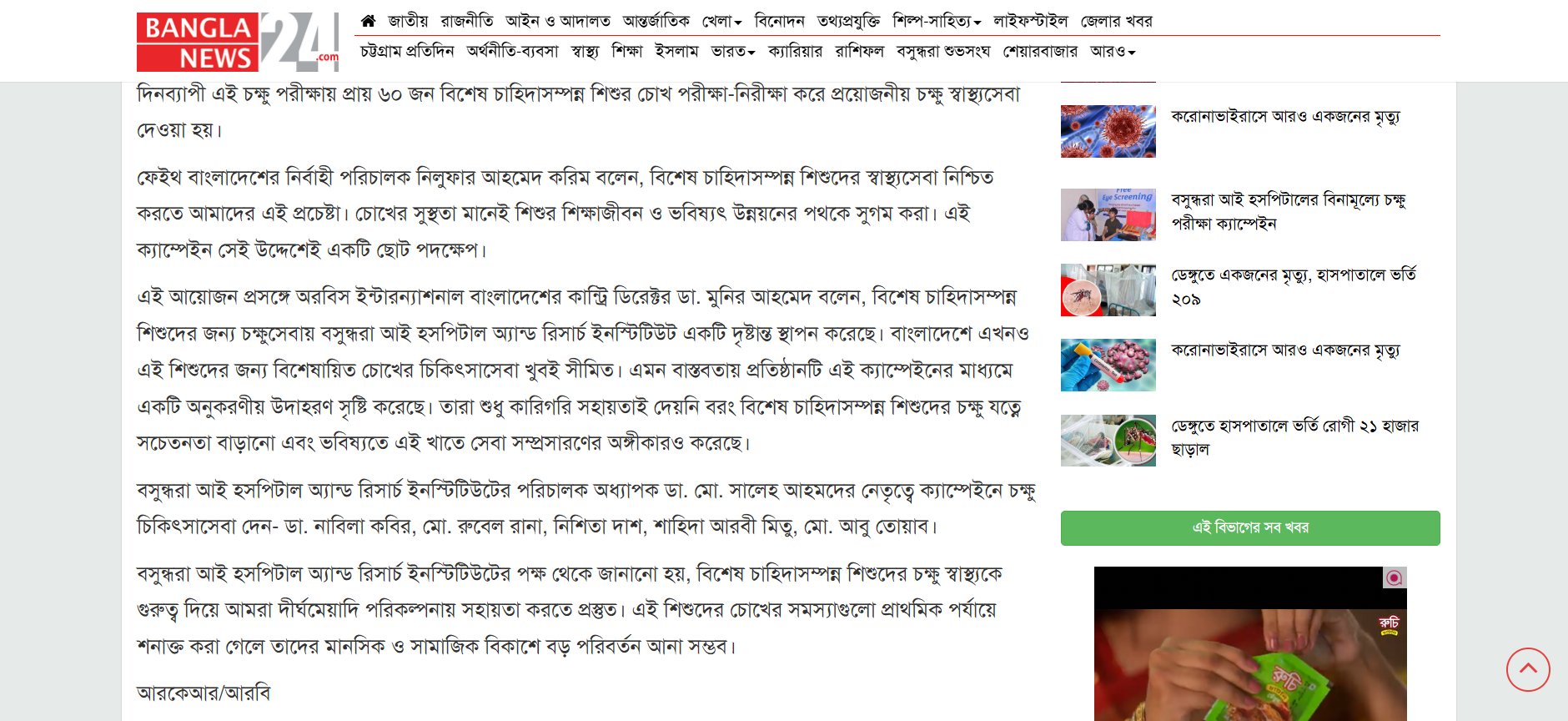Viewport: 1568px width, 721px height.
Task: Open headline ডেঙ্গুতে হাসপাতালে ভর্তি রোগী ২১ হাজার
Action: pyautogui.click(x=1294, y=437)
